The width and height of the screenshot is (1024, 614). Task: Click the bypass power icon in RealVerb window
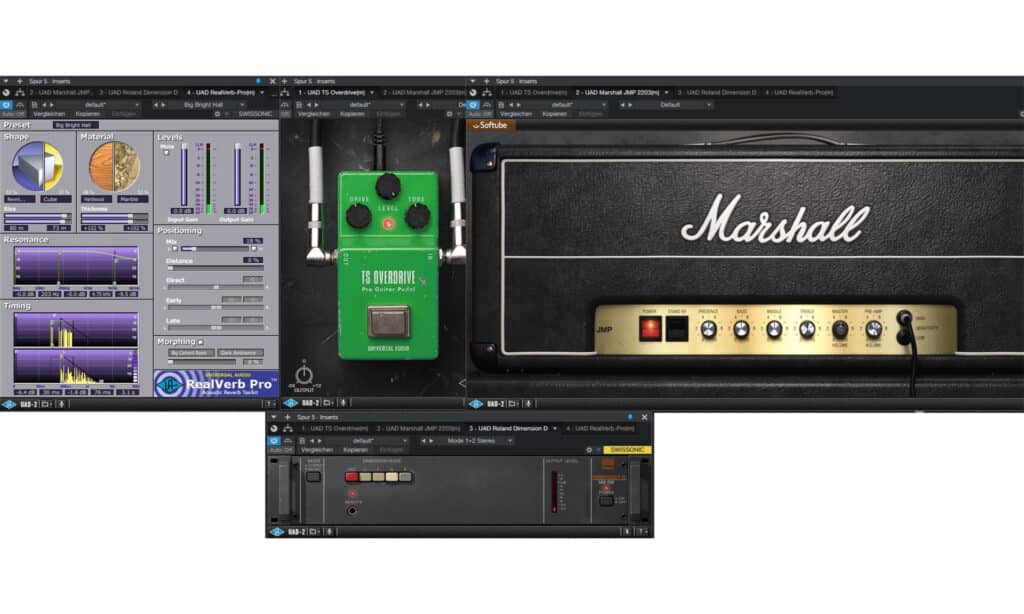tap(6, 93)
